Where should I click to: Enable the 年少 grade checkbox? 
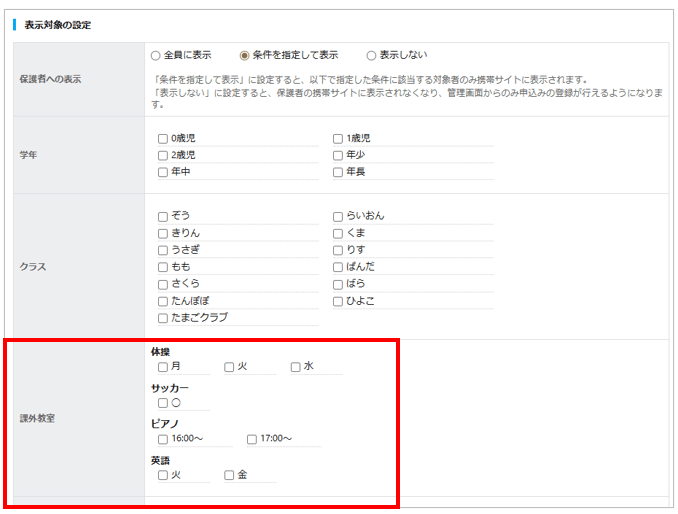pos(338,156)
